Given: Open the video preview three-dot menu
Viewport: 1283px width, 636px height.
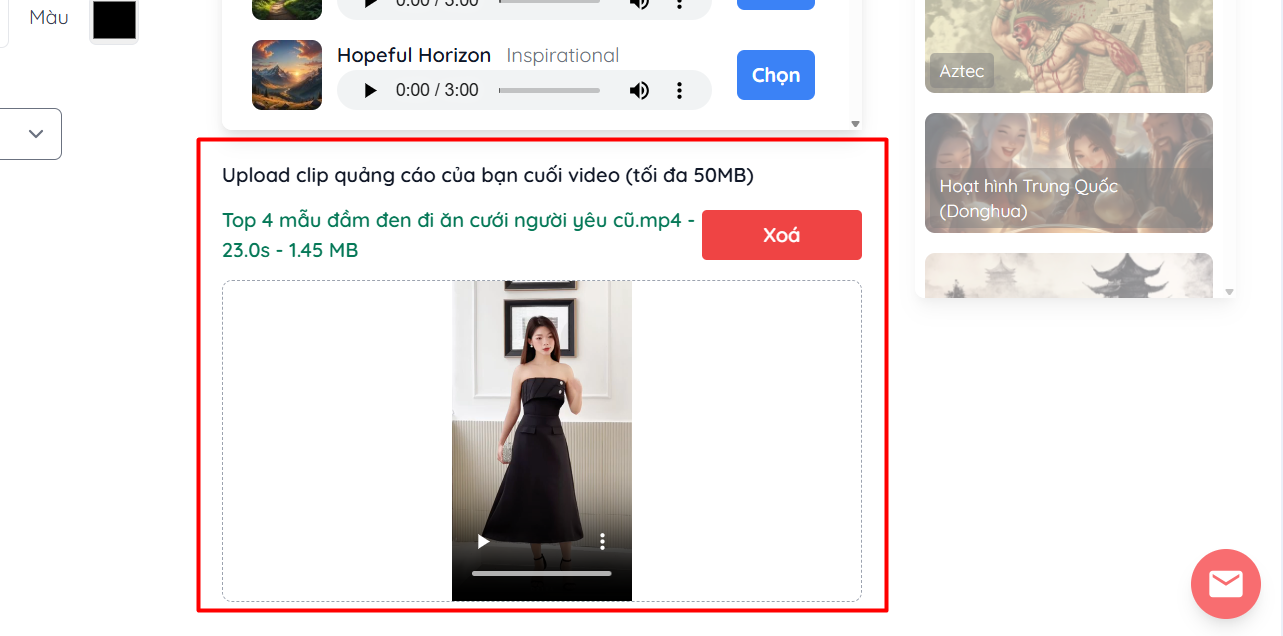Looking at the screenshot, I should [x=602, y=541].
